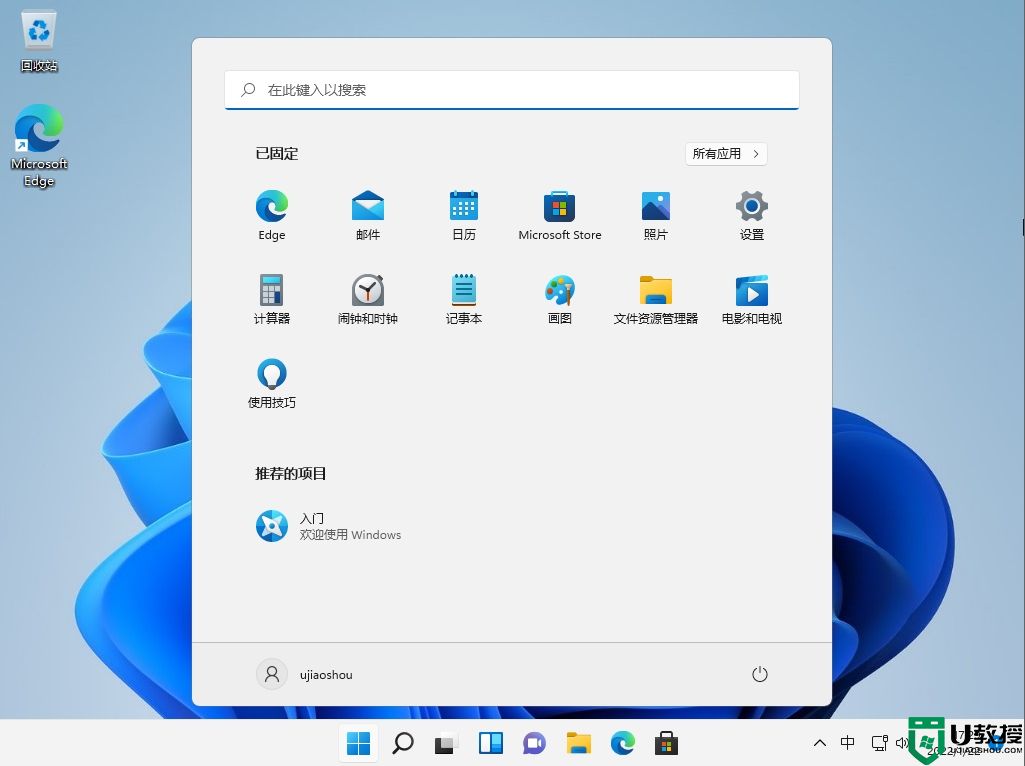The width and height of the screenshot is (1025, 766).
Task: Open 记事本 (Notepad)
Action: click(463, 297)
